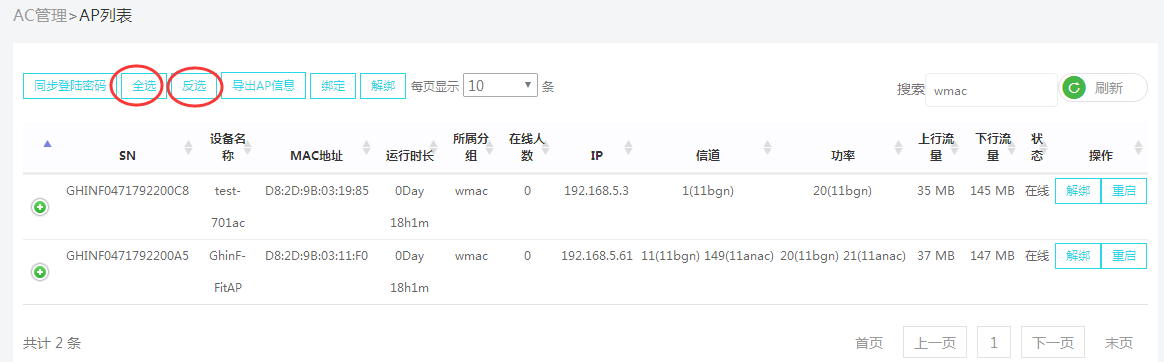
Task: Click serial number GHINF0471792200A5
Action: (x=127, y=256)
